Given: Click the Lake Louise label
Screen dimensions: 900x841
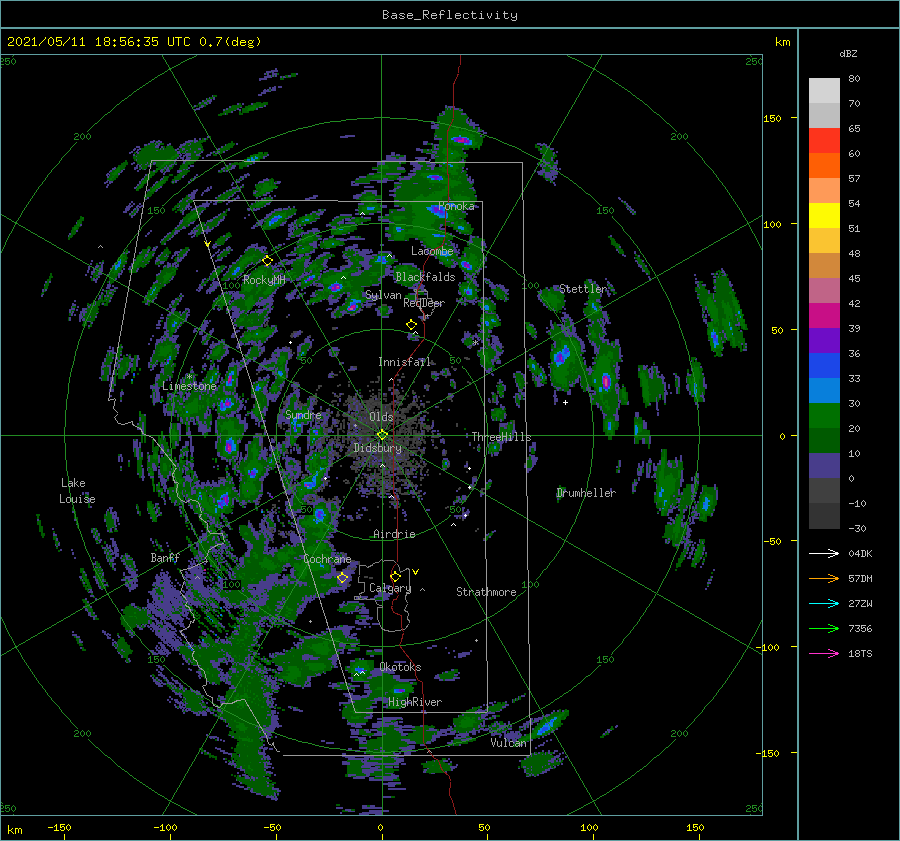Looking at the screenshot, I should tap(77, 491).
